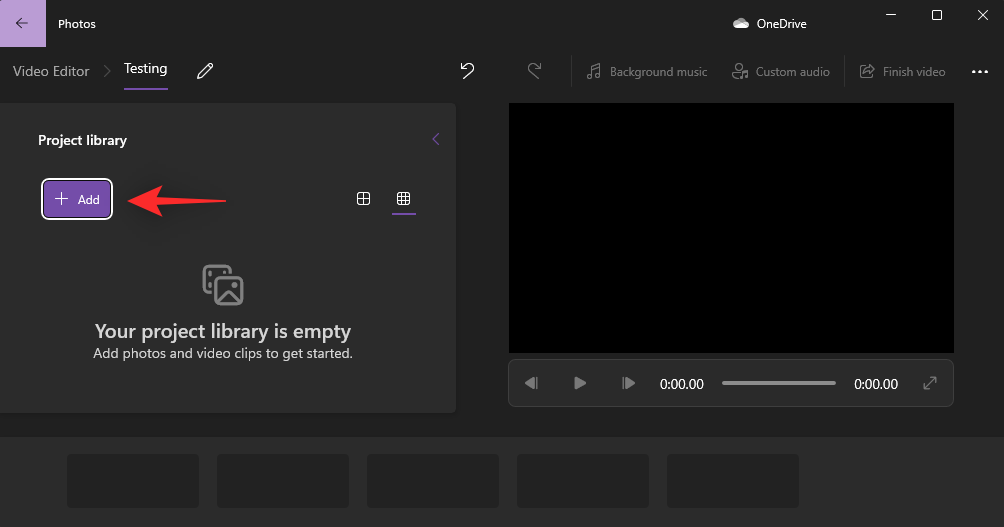Minimize the Photos window
1004x527 pixels.
[891, 15]
